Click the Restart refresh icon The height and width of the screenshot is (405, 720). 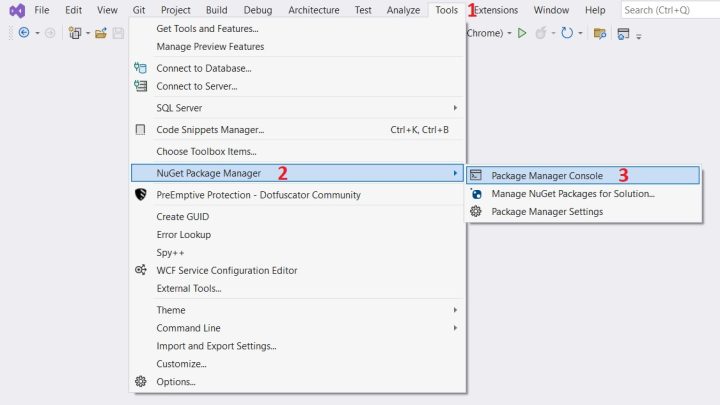(x=567, y=33)
